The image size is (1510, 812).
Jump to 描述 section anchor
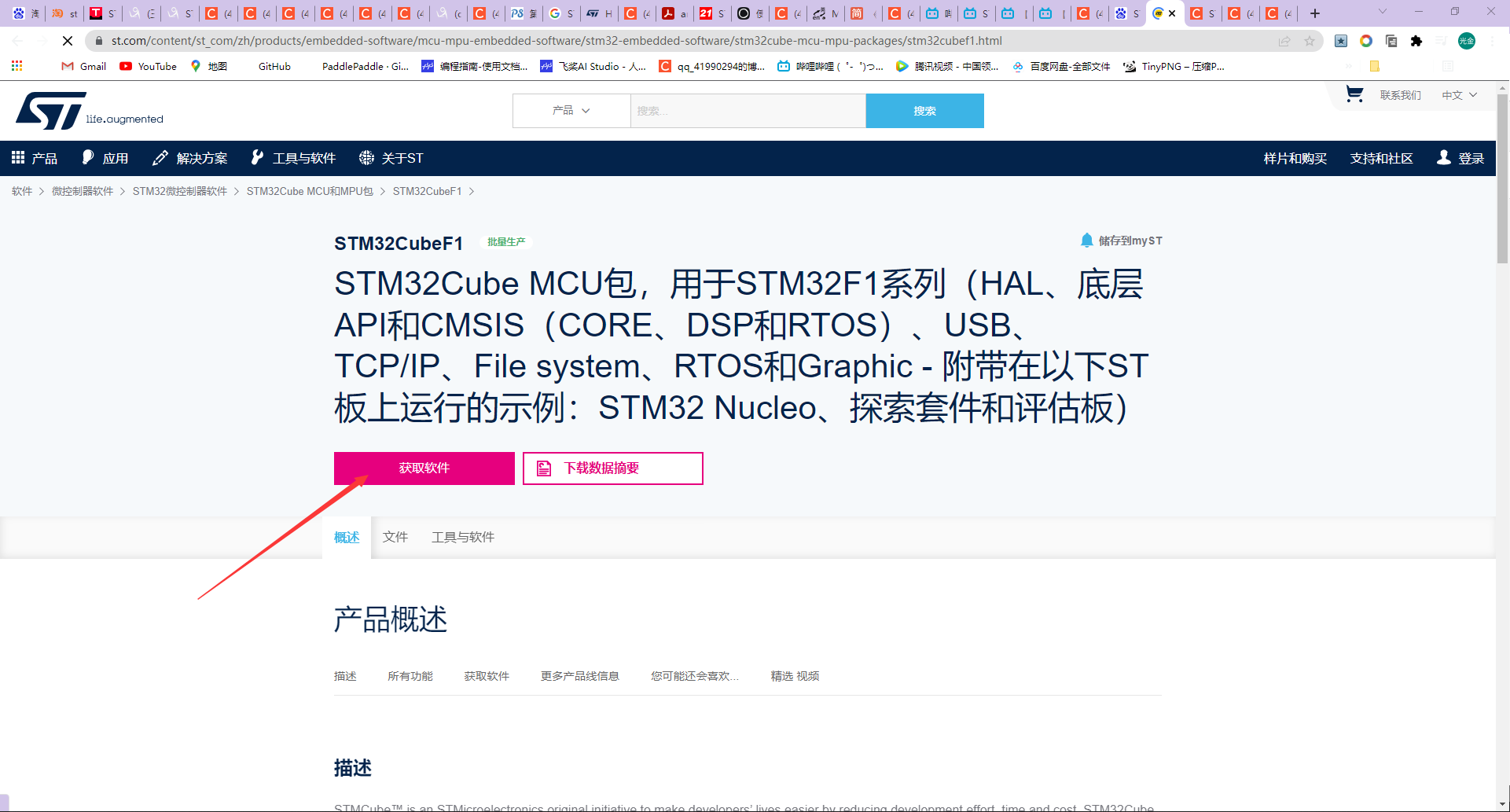tap(345, 676)
